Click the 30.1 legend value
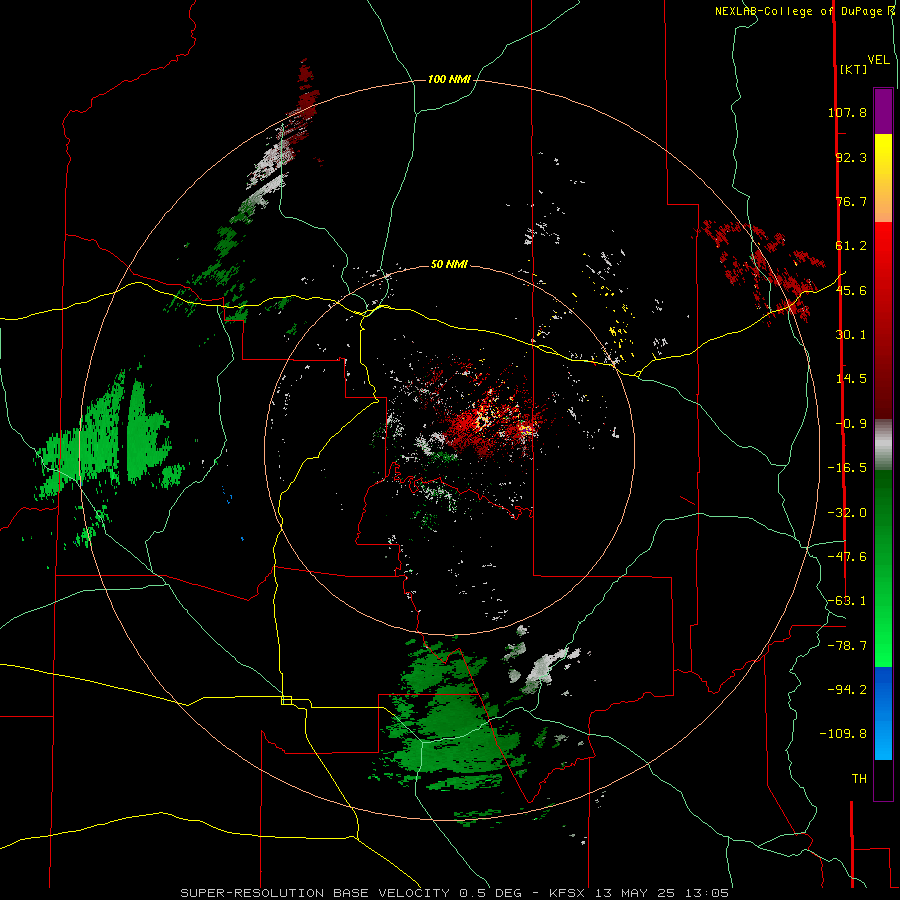Screen dimensions: 900x900 pos(851,335)
